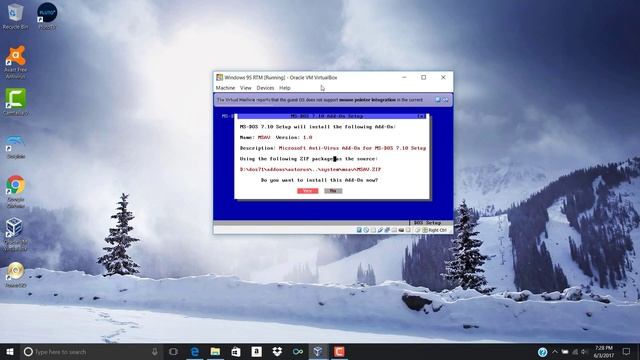The width and height of the screenshot is (640, 360).
Task: Select the blue desktop shortcut below Camtasia
Action: (x=16, y=146)
